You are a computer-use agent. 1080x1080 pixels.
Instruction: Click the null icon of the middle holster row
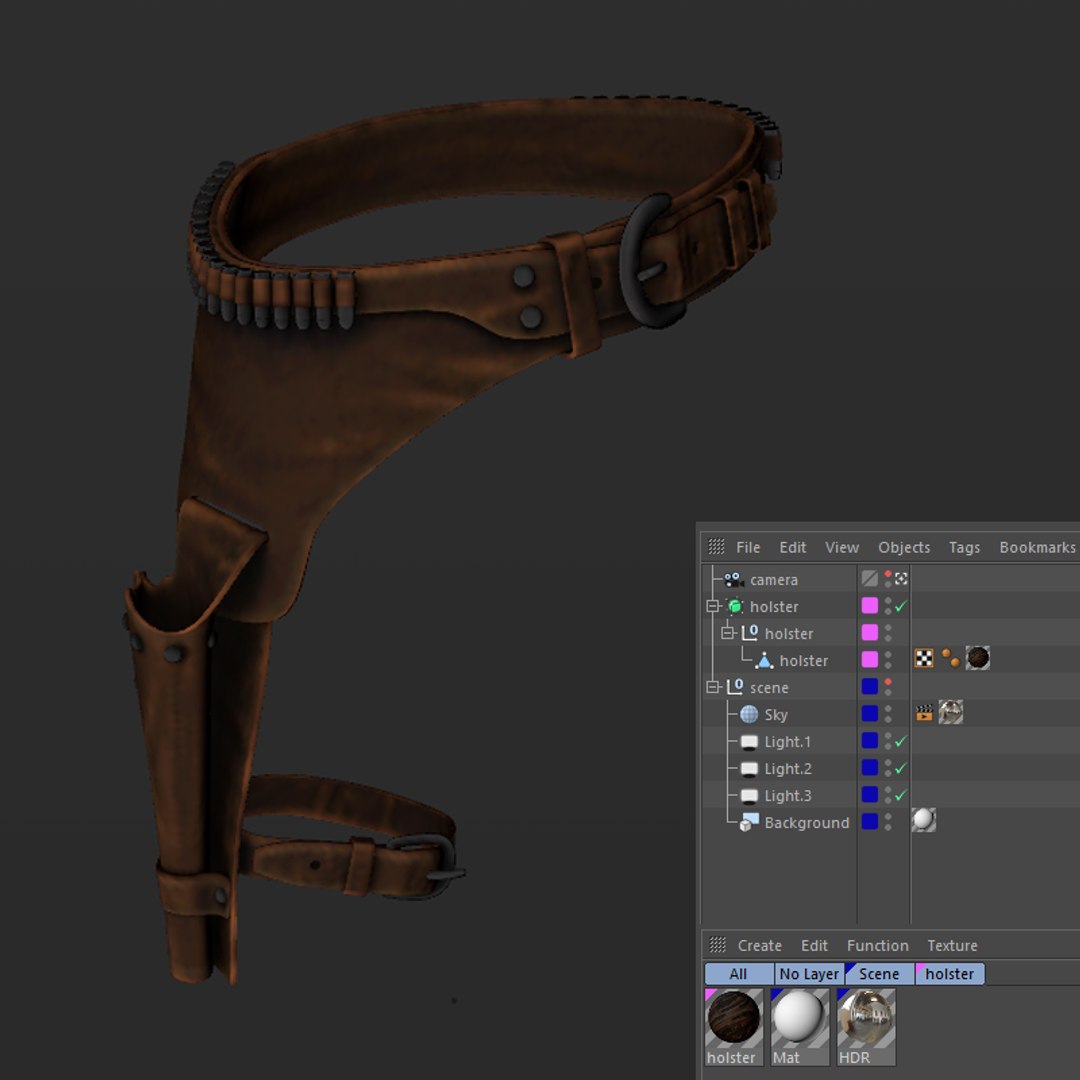point(749,633)
